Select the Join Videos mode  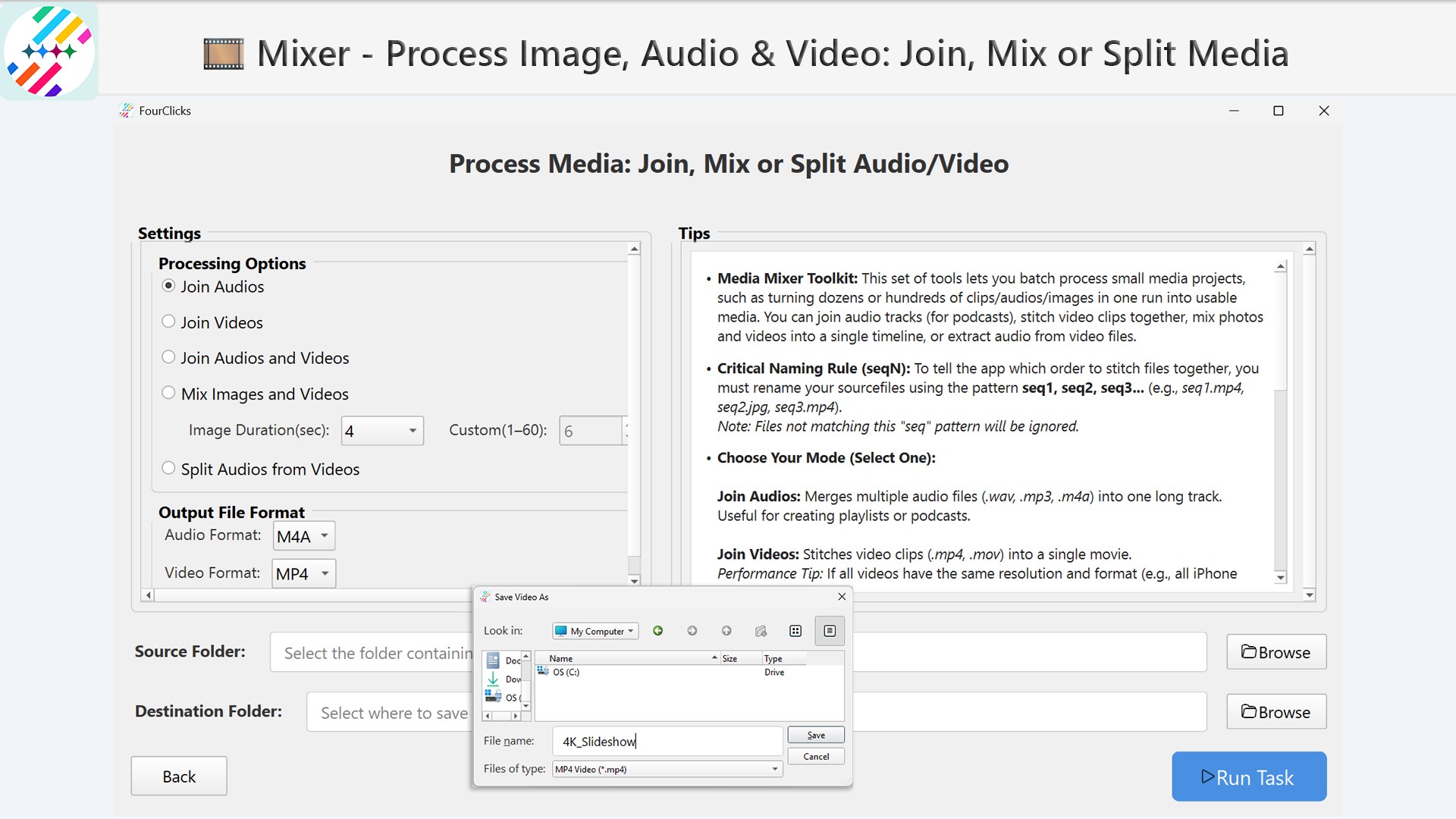click(x=168, y=322)
